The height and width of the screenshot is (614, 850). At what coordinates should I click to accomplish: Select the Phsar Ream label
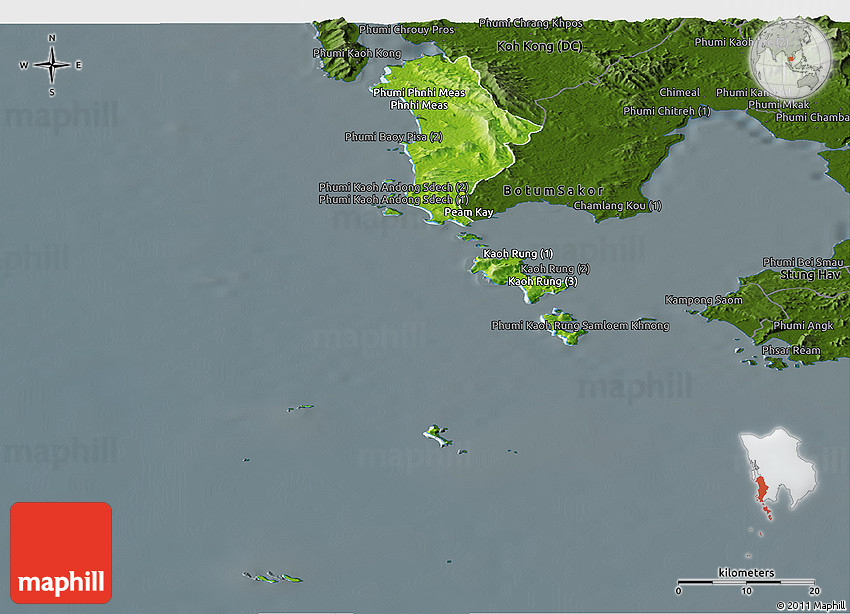[x=790, y=351]
